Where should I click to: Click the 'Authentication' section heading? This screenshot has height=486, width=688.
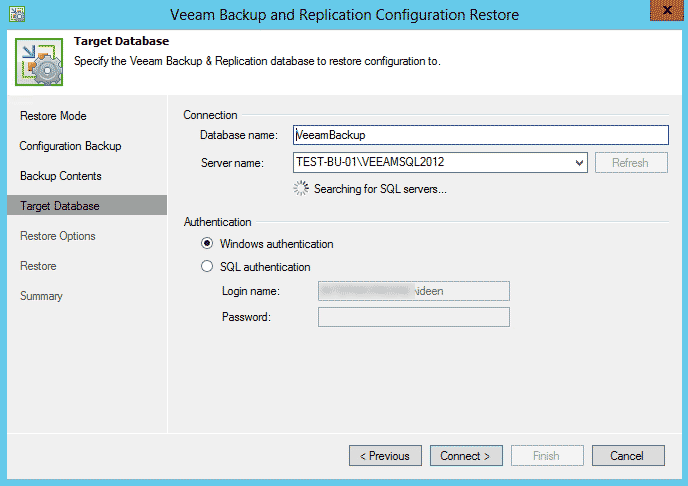(x=217, y=222)
